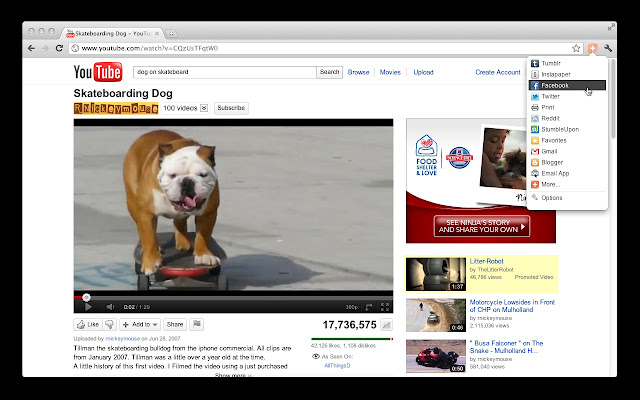Click the page vertical scrollbar
The image size is (640, 400).
[x=613, y=98]
